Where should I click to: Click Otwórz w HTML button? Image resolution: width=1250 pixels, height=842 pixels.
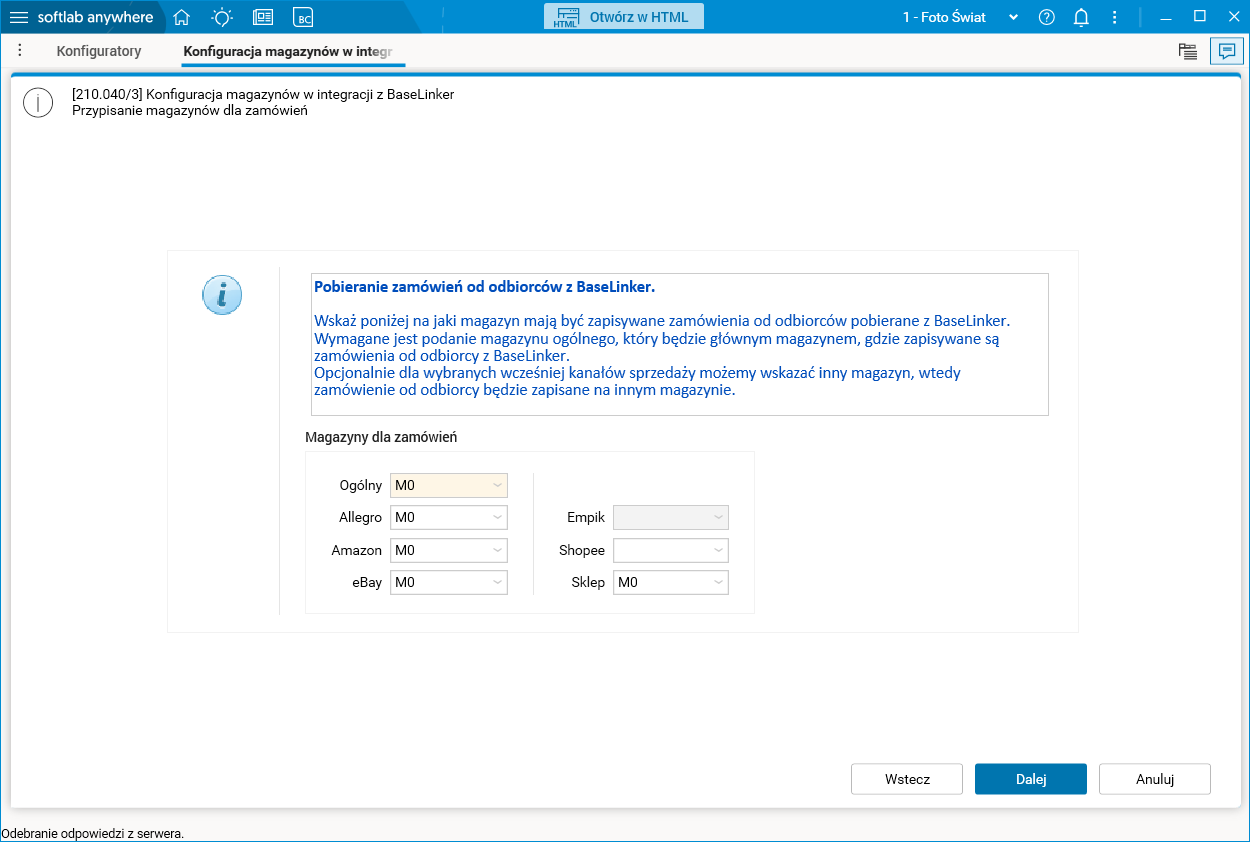[x=624, y=17]
